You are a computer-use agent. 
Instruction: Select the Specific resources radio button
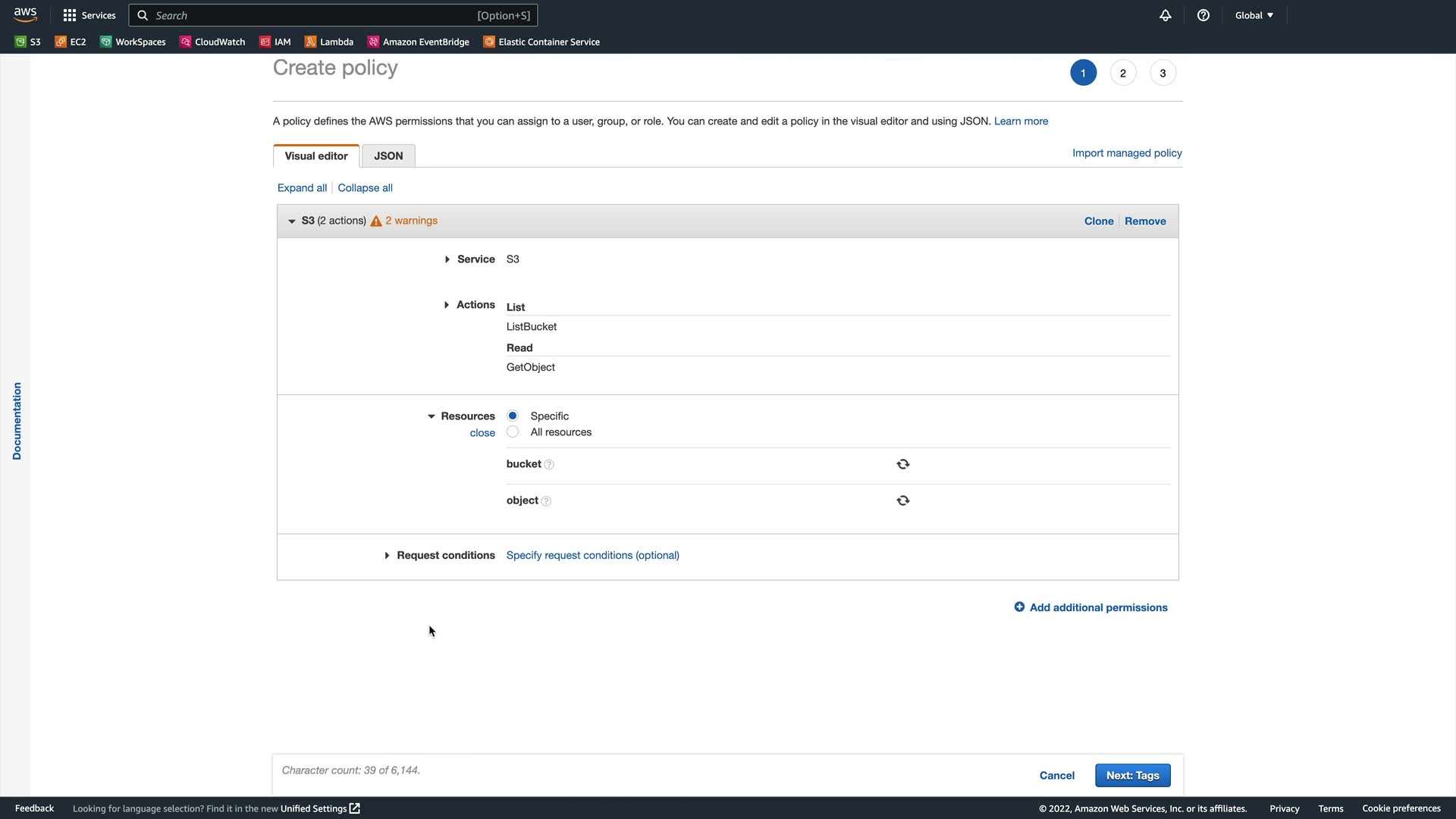coord(513,416)
